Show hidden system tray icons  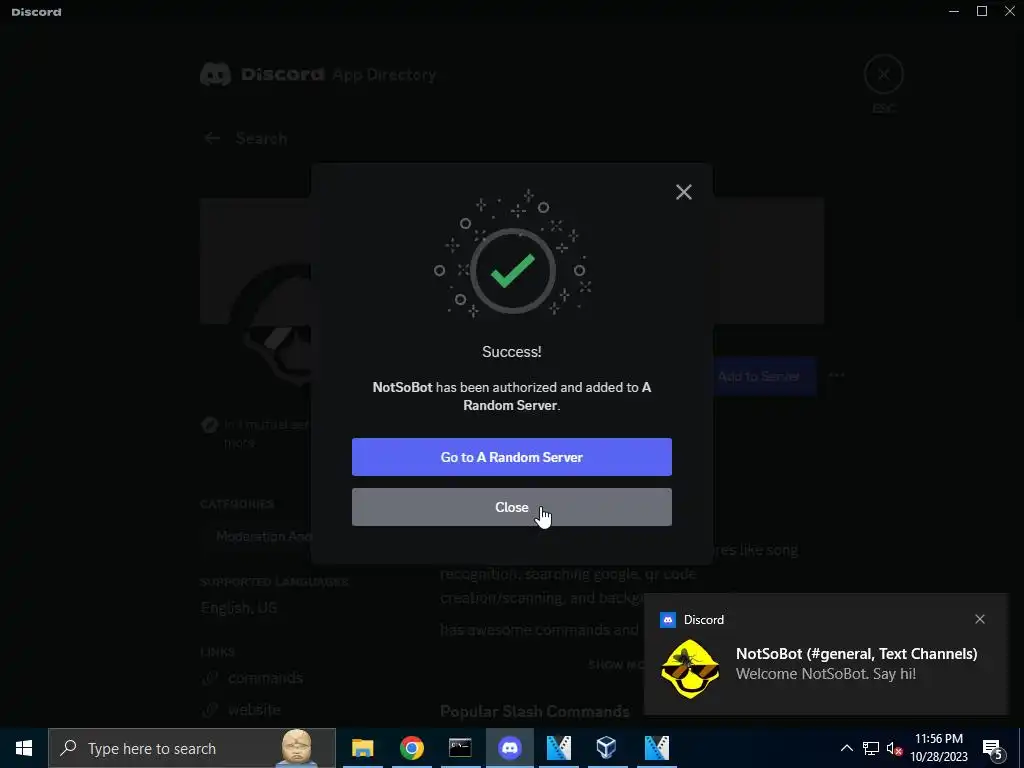coord(846,748)
